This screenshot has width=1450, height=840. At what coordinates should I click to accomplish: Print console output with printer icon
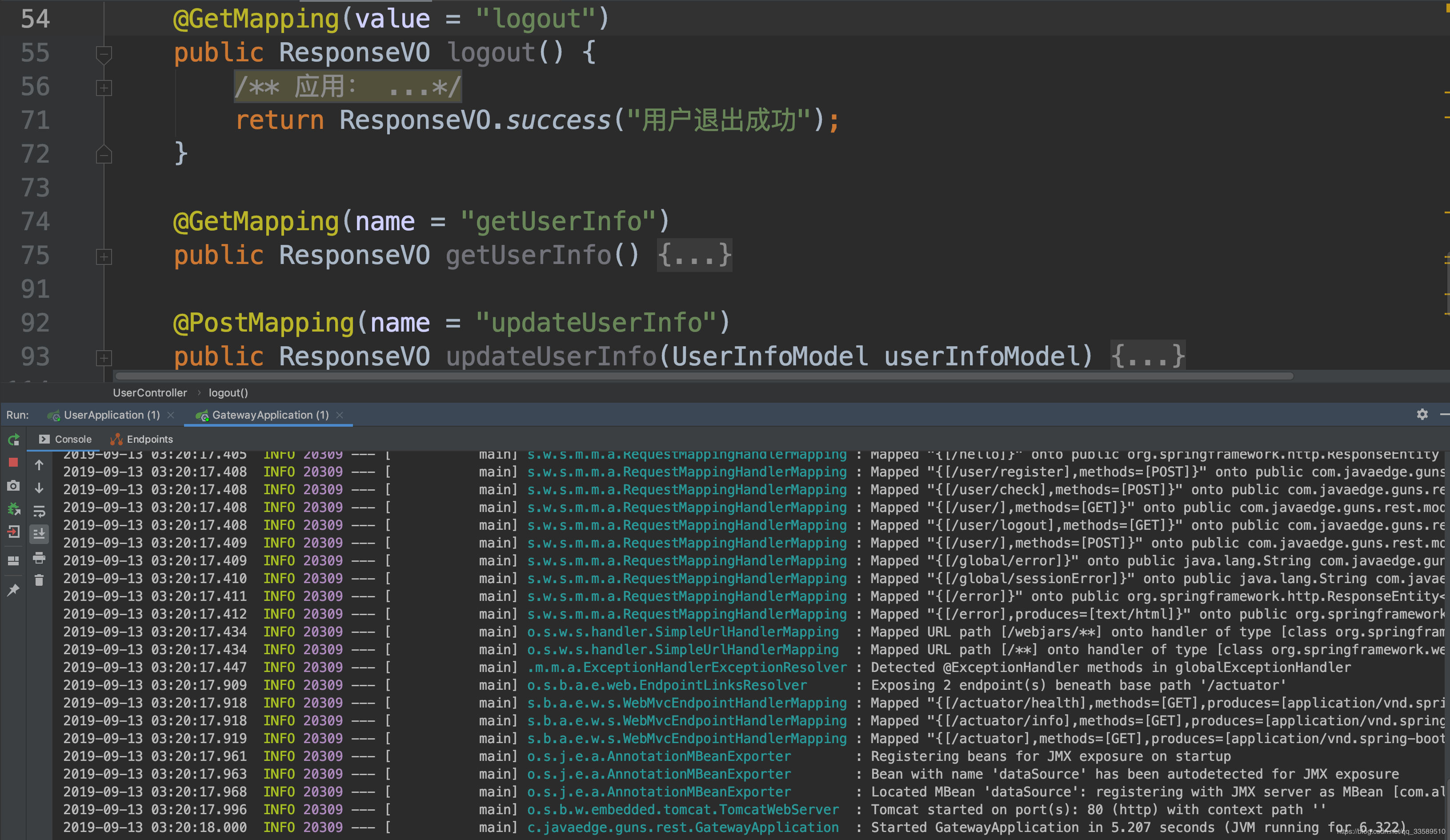click(39, 557)
